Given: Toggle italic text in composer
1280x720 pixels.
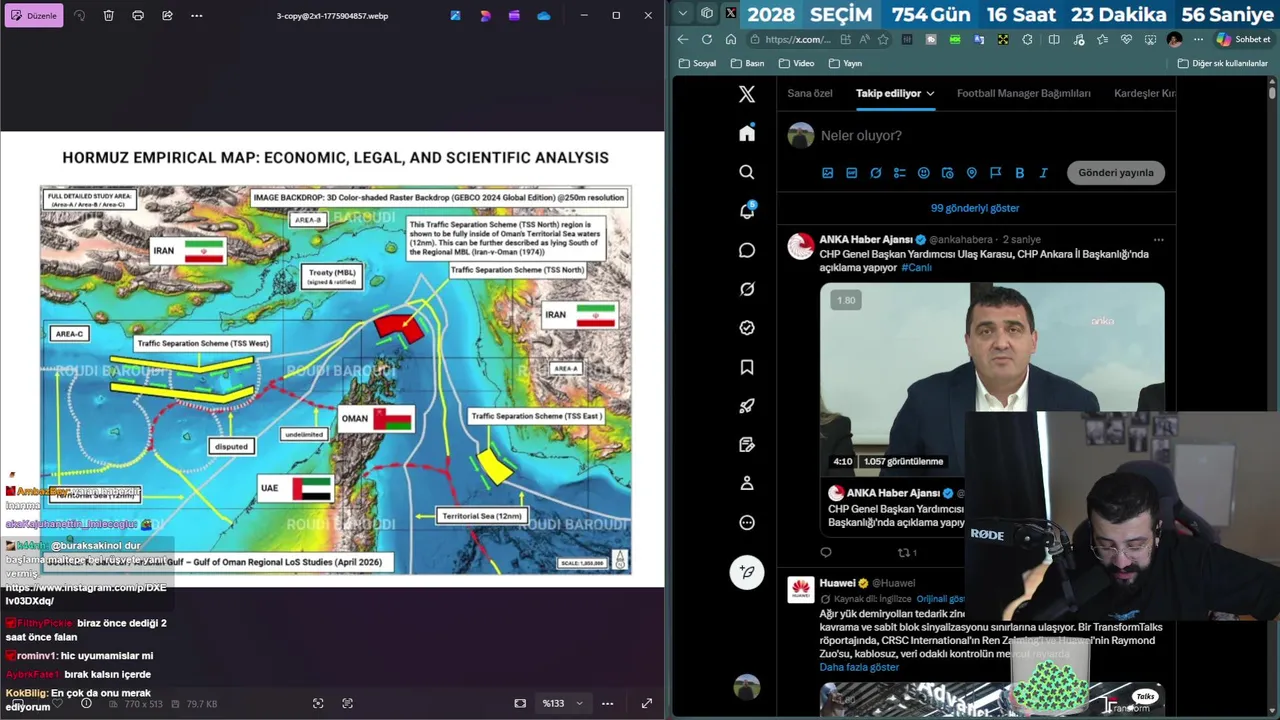Looking at the screenshot, I should (x=1043, y=173).
